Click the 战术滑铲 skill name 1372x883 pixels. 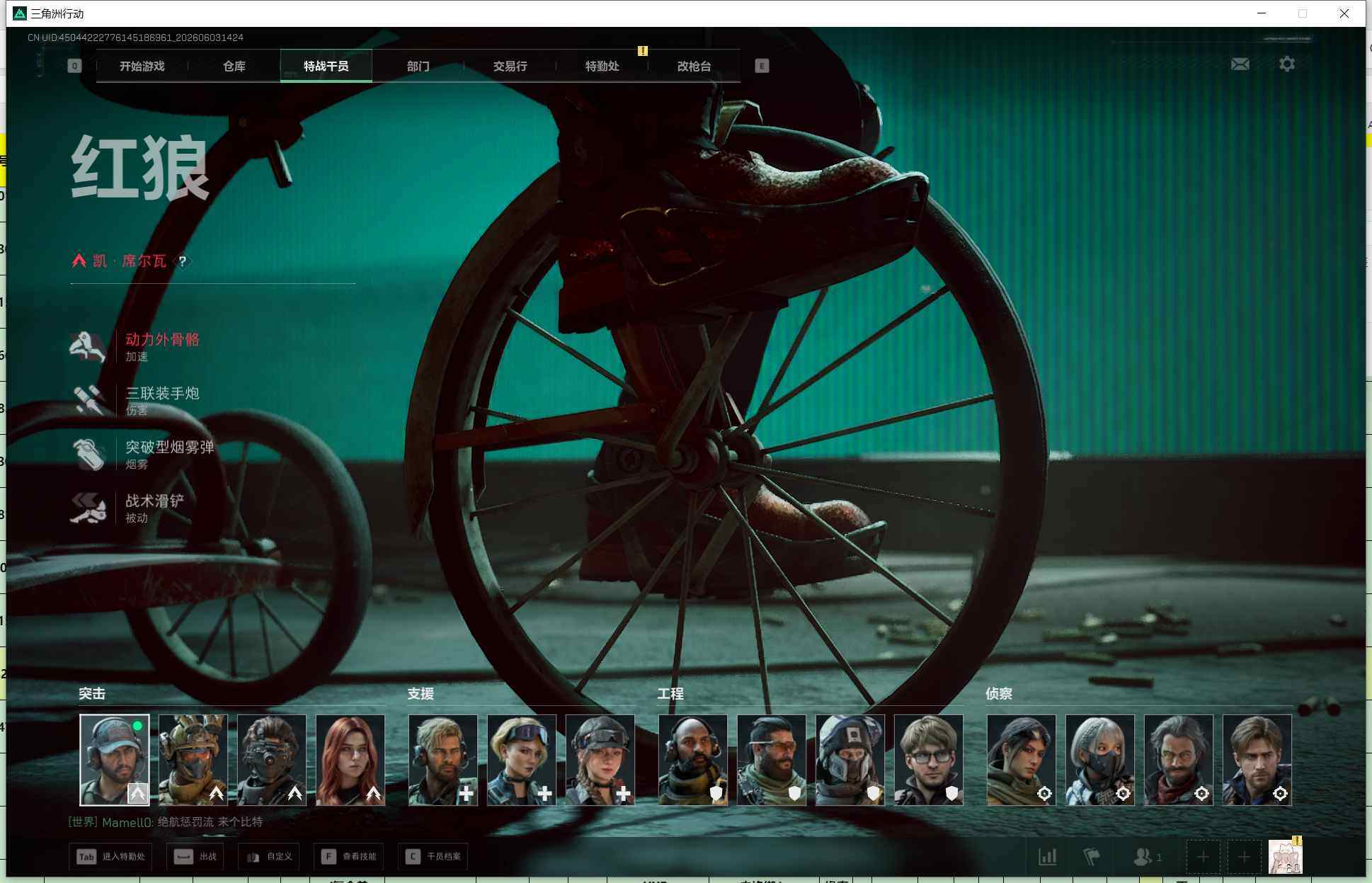click(155, 501)
